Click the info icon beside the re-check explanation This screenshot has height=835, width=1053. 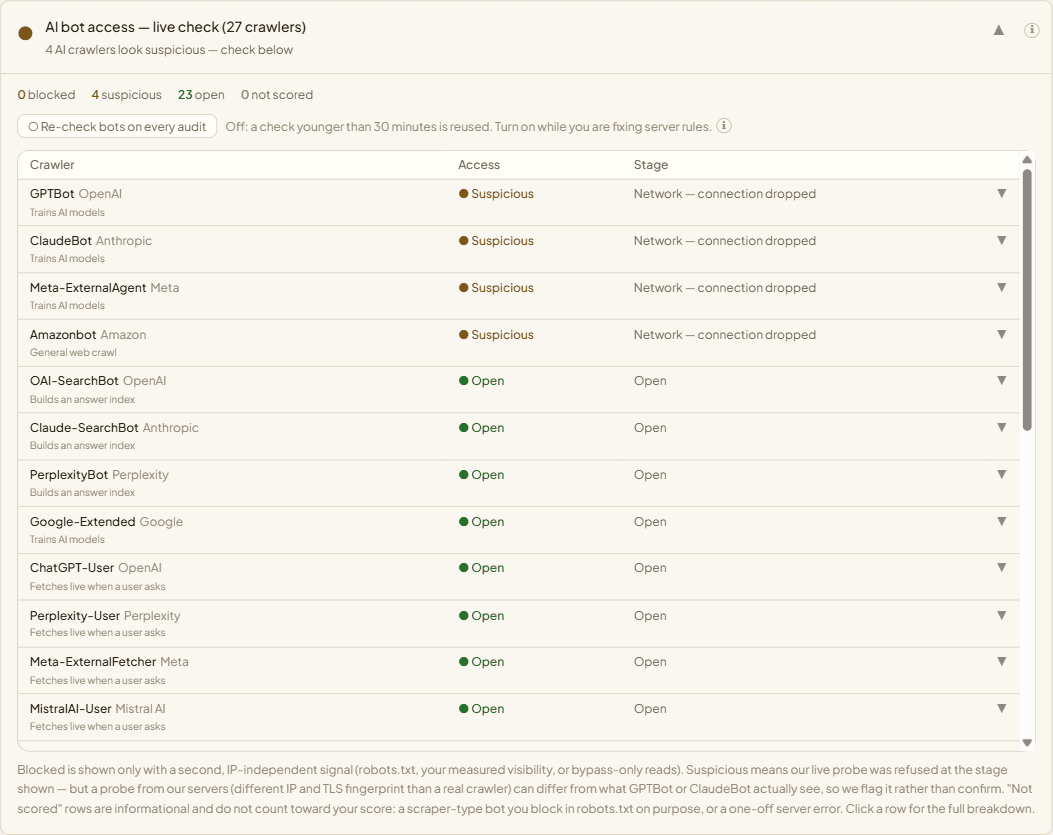(723, 126)
